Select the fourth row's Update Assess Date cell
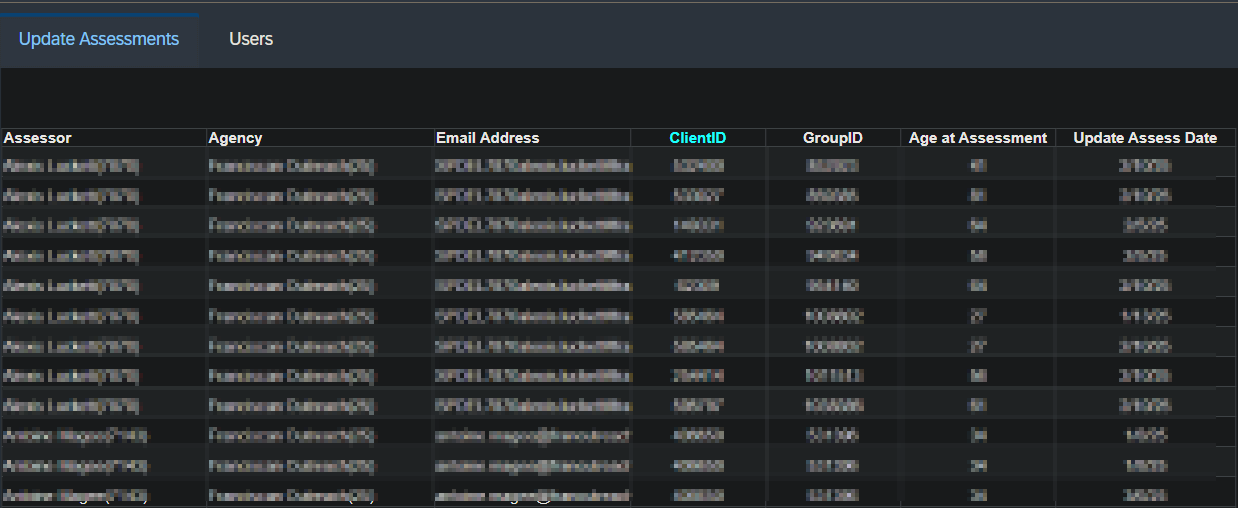The width and height of the screenshot is (1238, 508). coord(1145,255)
